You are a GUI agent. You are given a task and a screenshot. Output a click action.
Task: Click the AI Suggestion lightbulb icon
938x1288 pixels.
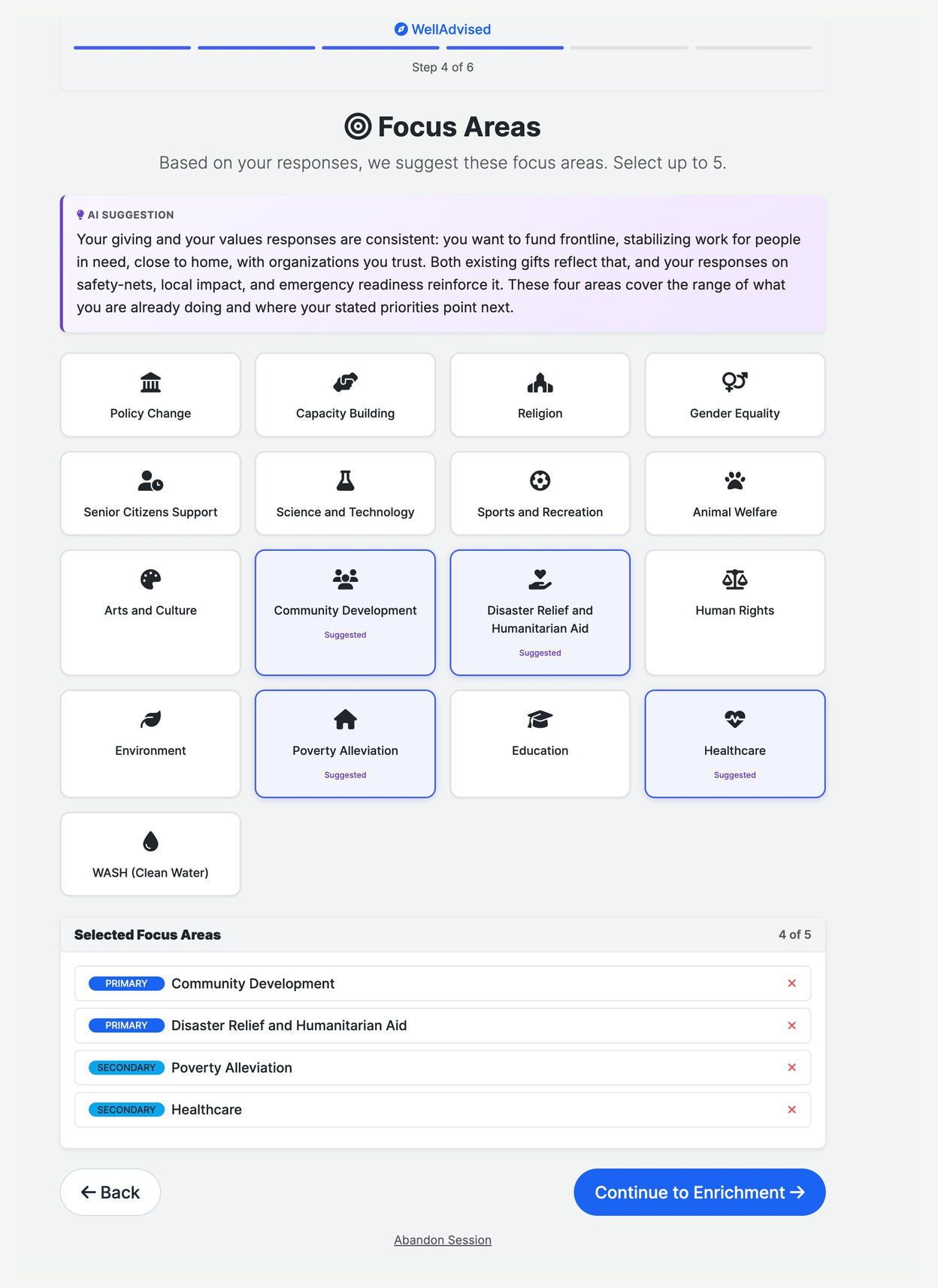(x=80, y=215)
